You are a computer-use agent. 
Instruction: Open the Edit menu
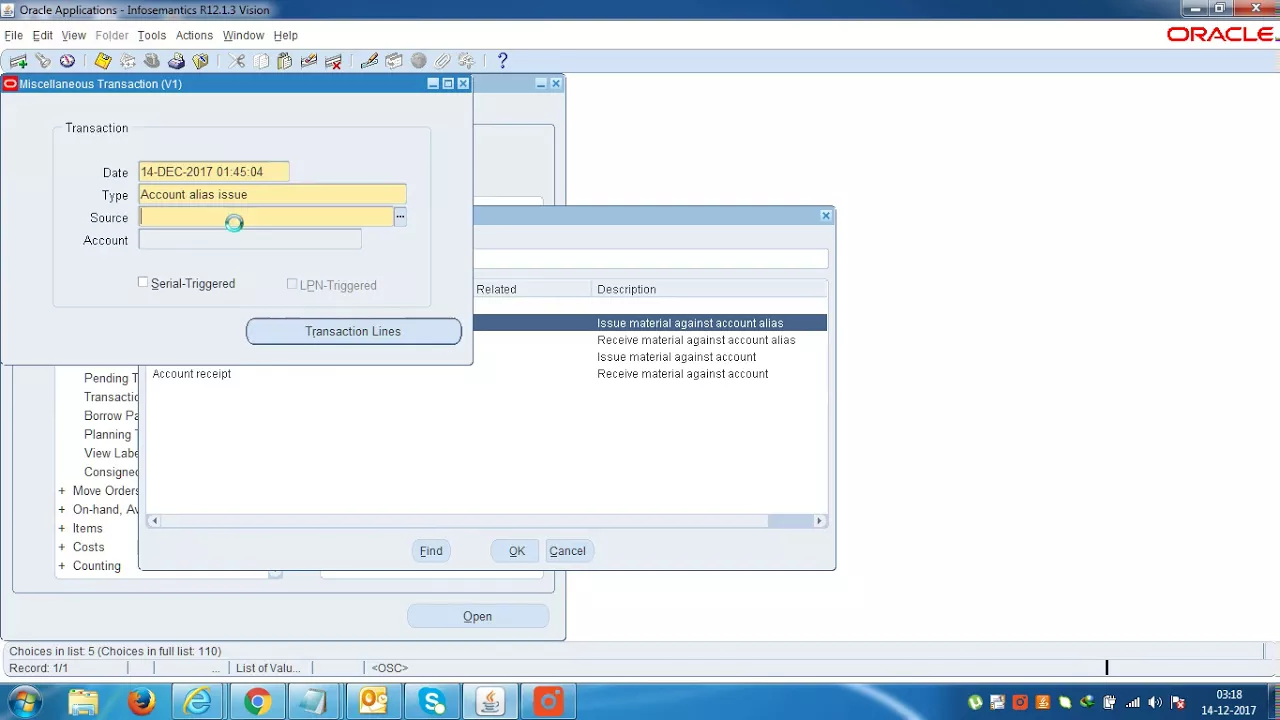(42, 35)
